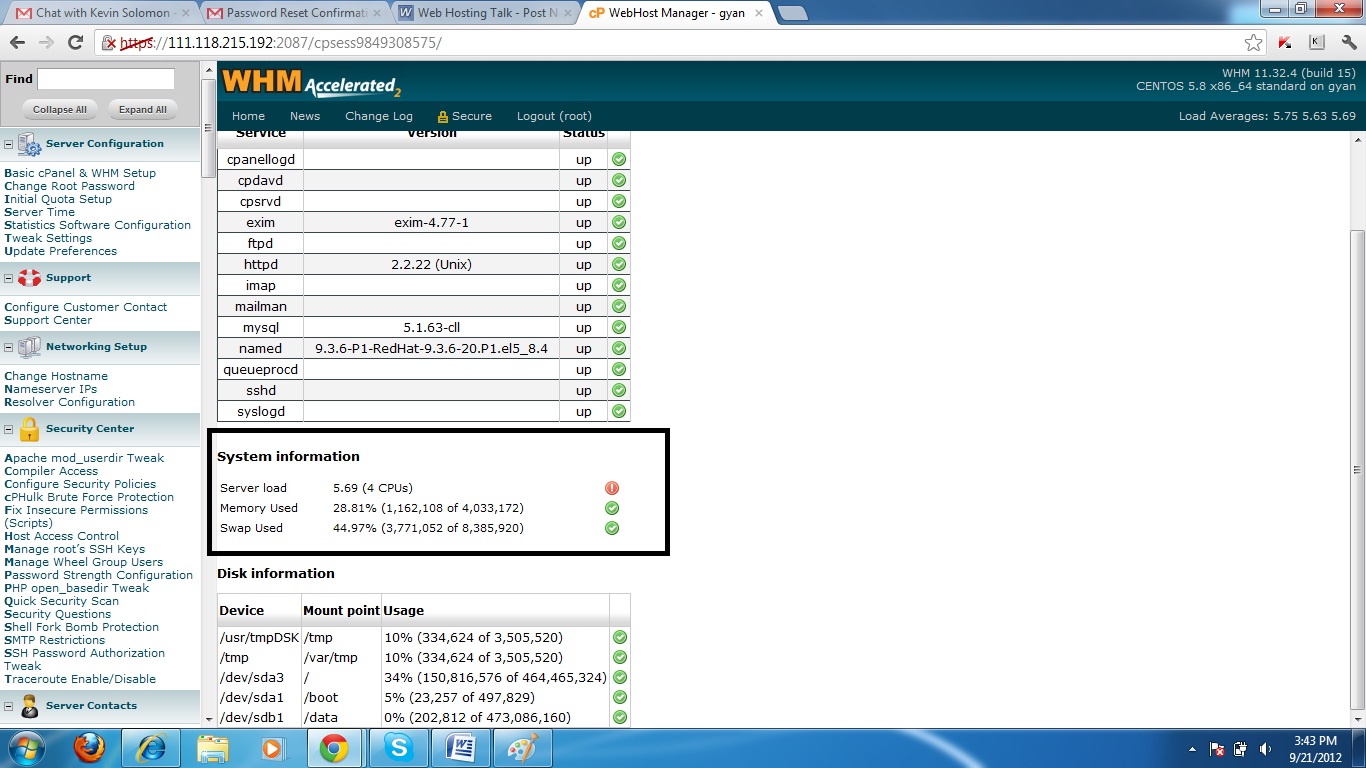The image size is (1366, 768).
Task: Click green status icon for /dev/sda3
Action: click(x=620, y=677)
